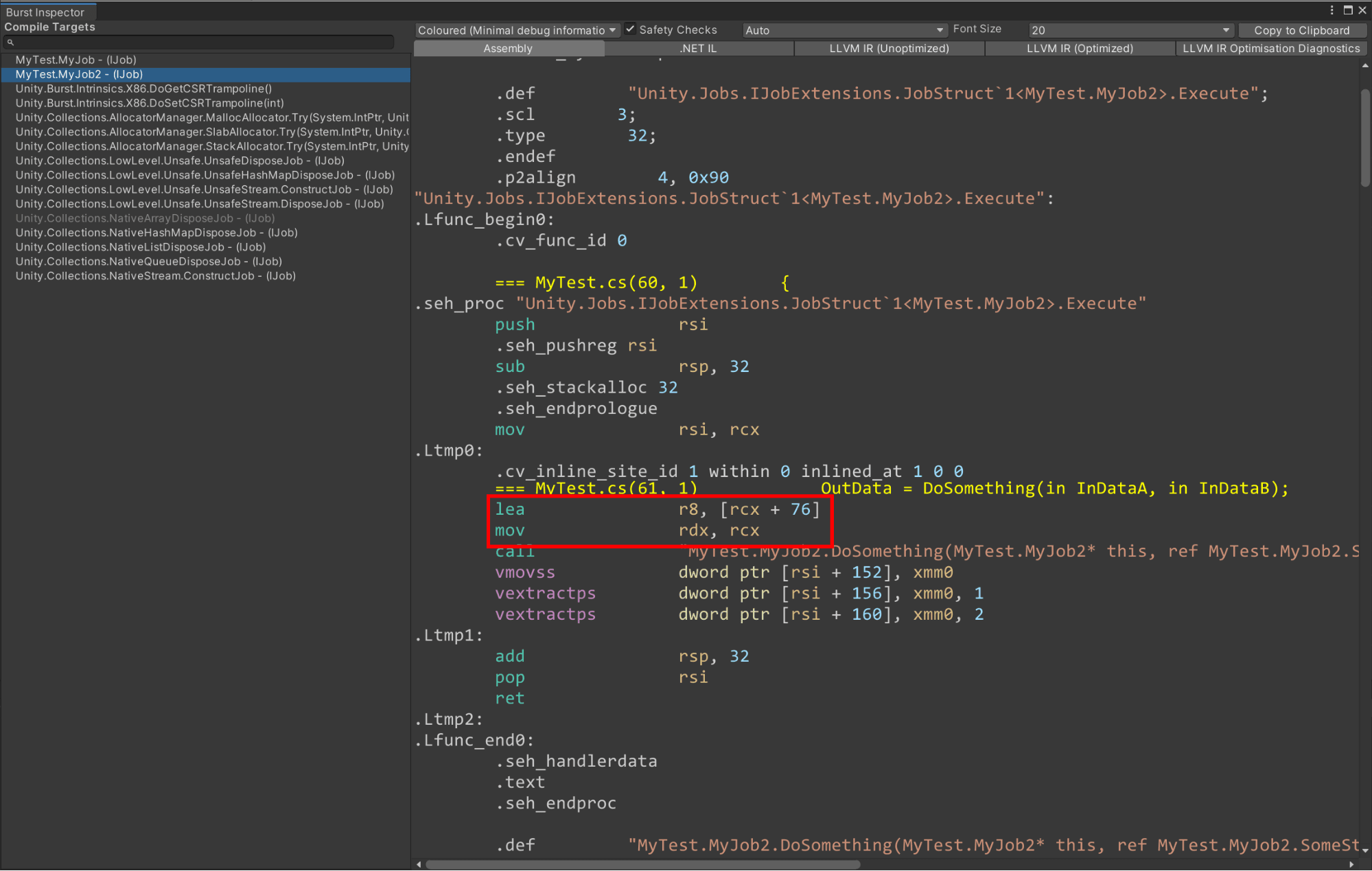This screenshot has width=1372, height=871.
Task: Select NativeHashMapDisposeJob - (IJob) target
Action: tap(205, 233)
